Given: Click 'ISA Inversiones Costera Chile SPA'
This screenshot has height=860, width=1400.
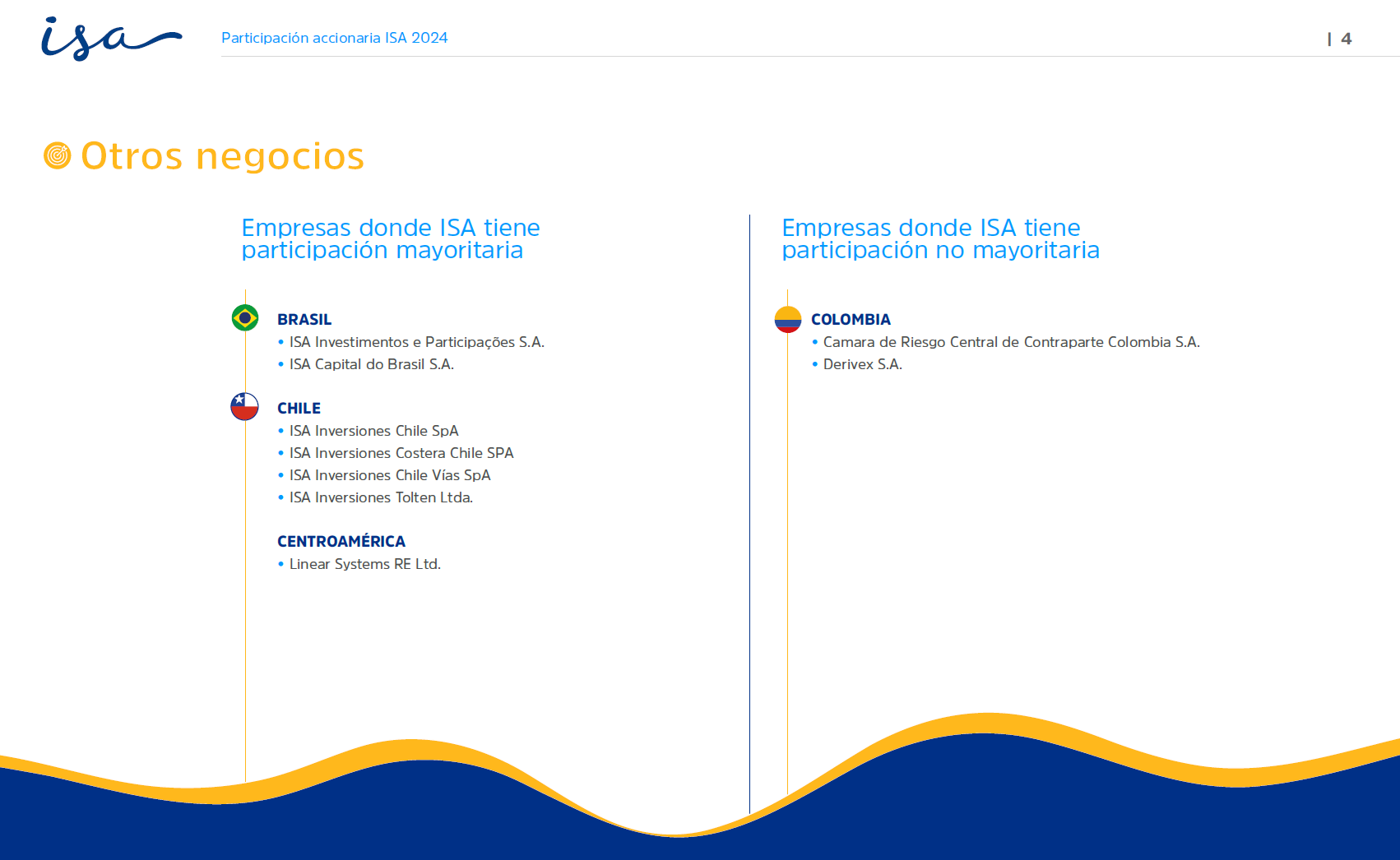Looking at the screenshot, I should [401, 453].
